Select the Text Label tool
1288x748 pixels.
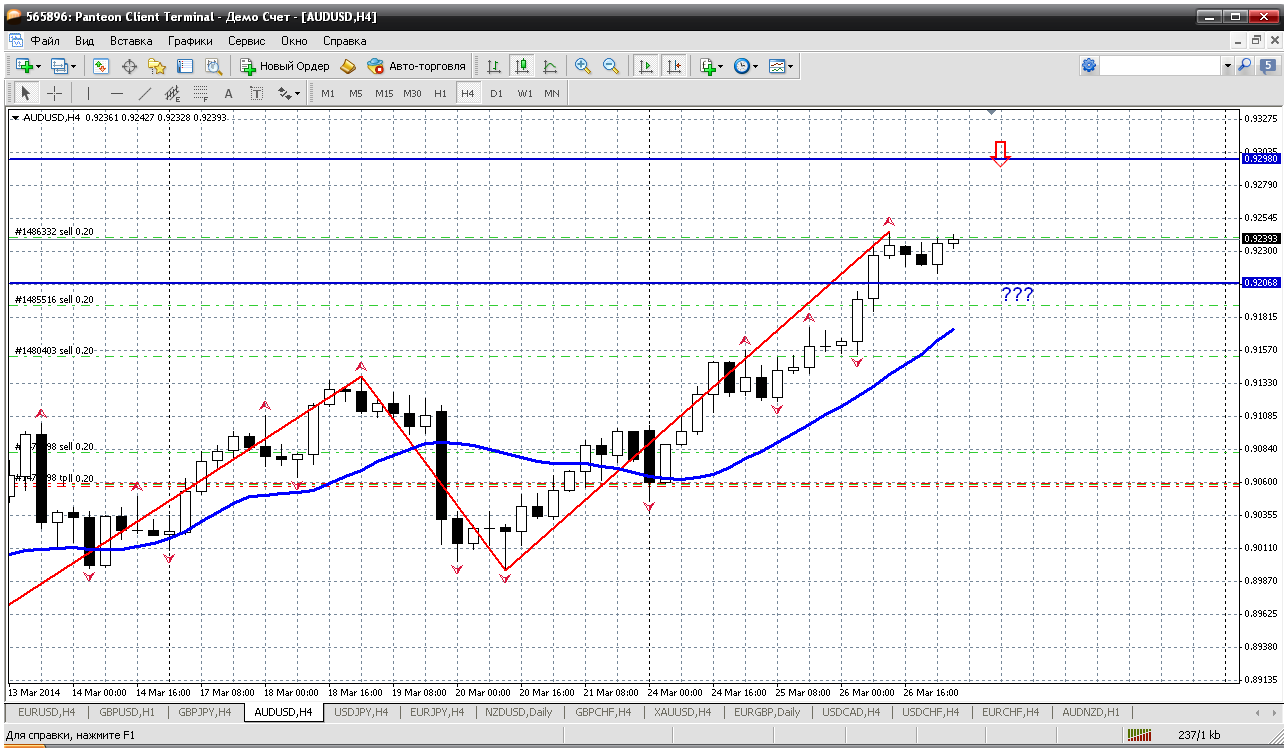point(256,93)
